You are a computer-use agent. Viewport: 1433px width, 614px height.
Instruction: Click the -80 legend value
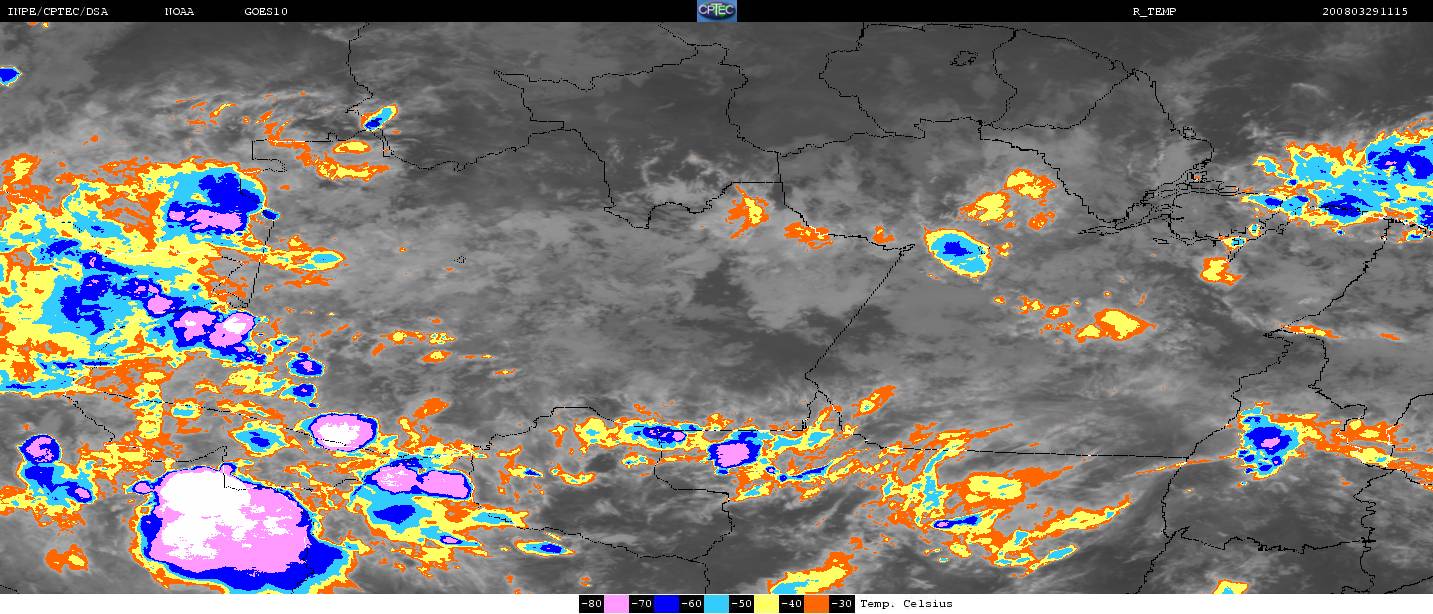(592, 604)
